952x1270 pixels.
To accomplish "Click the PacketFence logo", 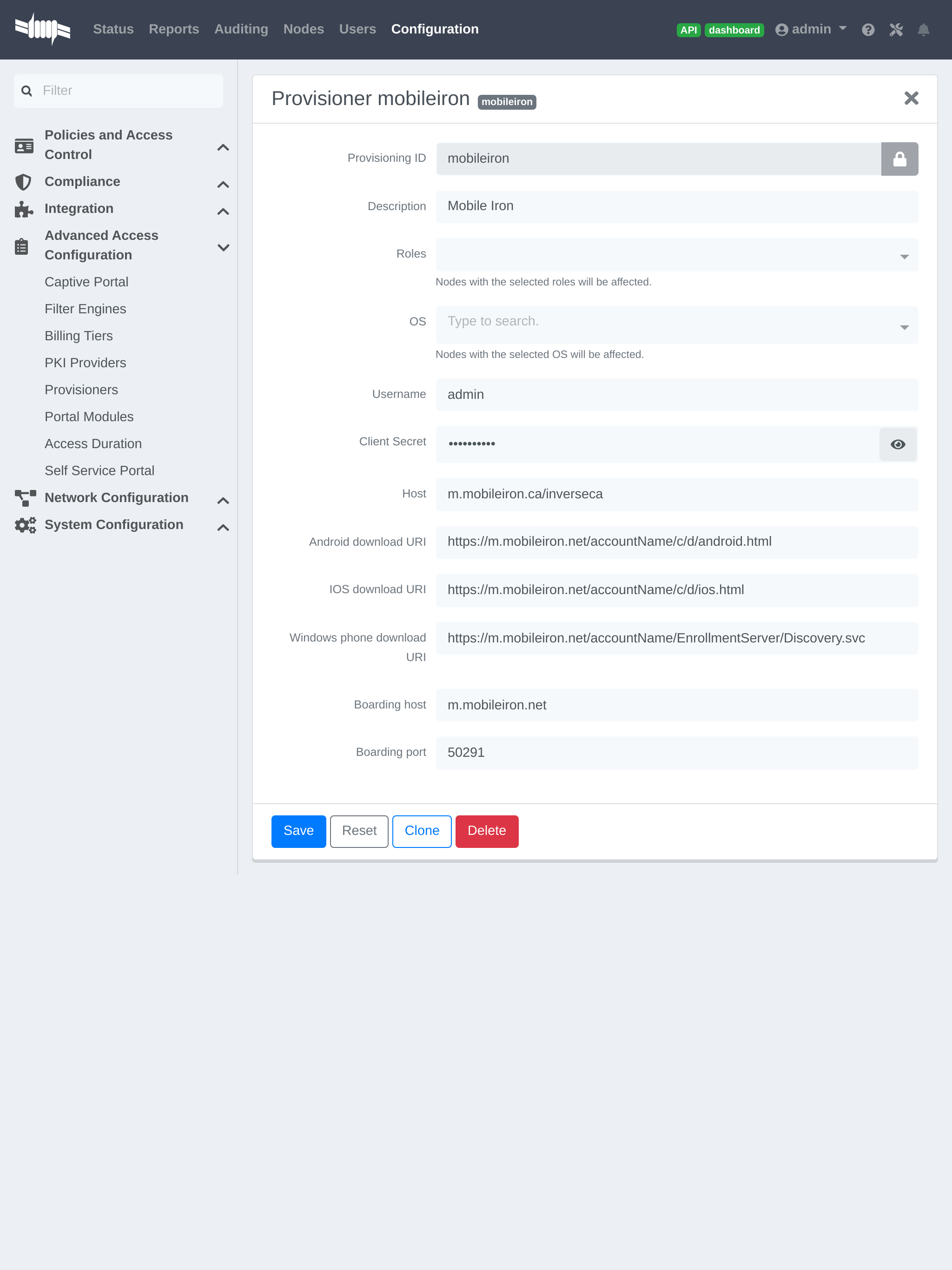I will (42, 29).
